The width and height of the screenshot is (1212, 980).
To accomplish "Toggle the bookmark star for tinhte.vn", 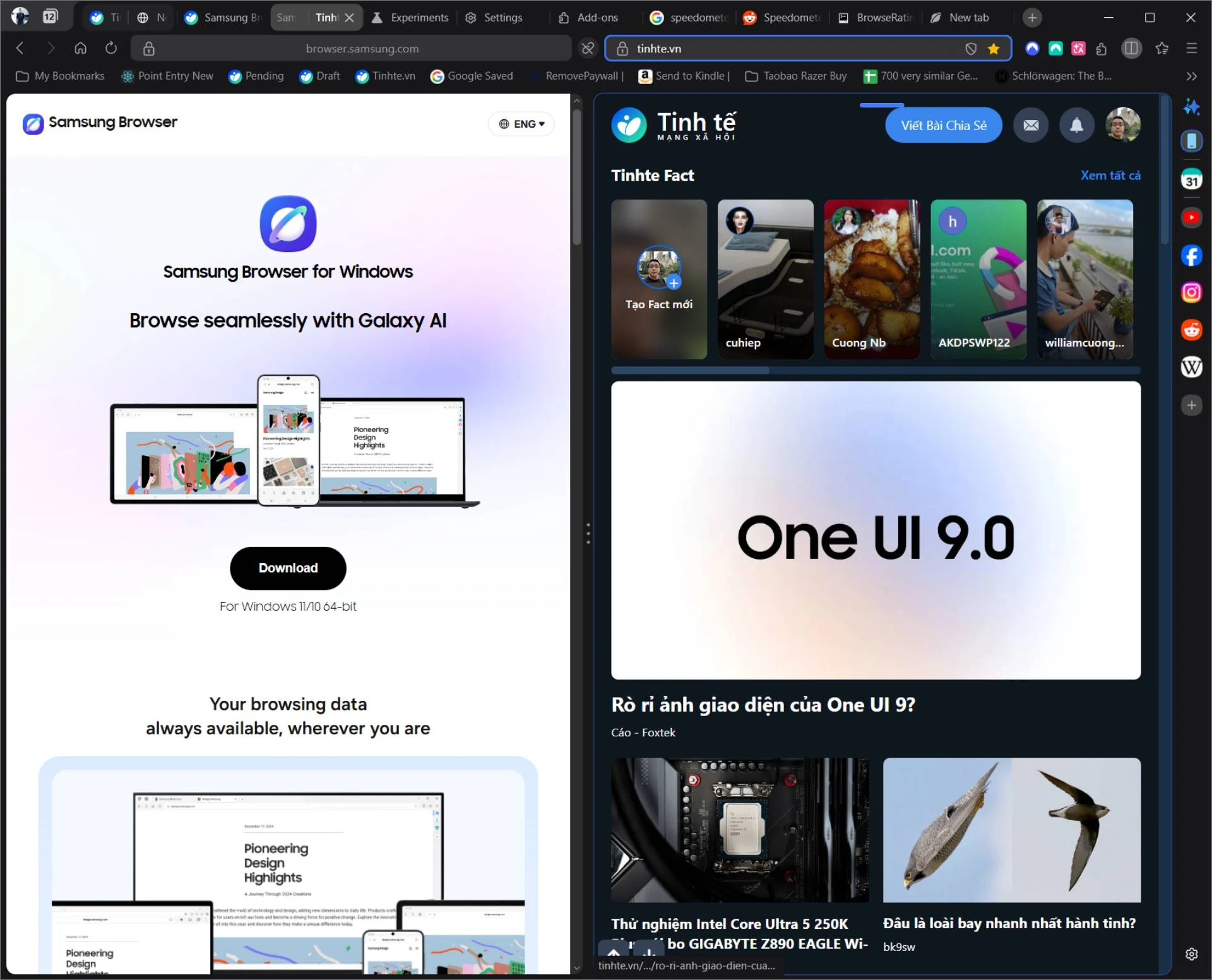I will [x=994, y=48].
